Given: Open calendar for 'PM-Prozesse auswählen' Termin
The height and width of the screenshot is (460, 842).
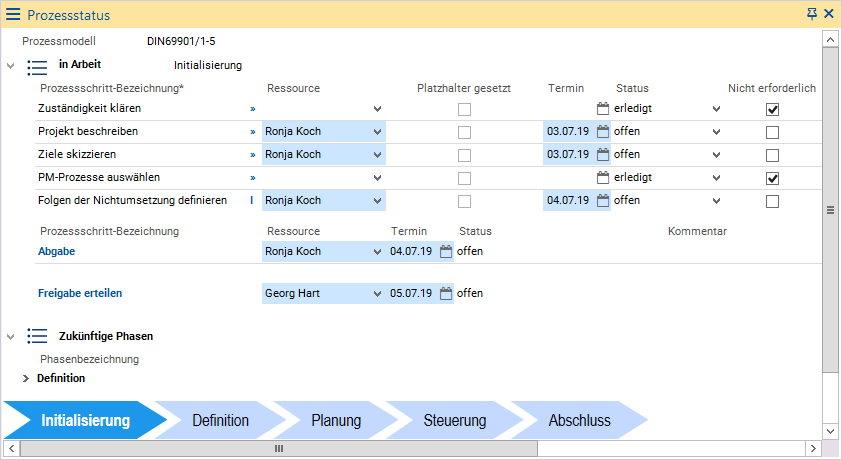Looking at the screenshot, I should coord(603,177).
